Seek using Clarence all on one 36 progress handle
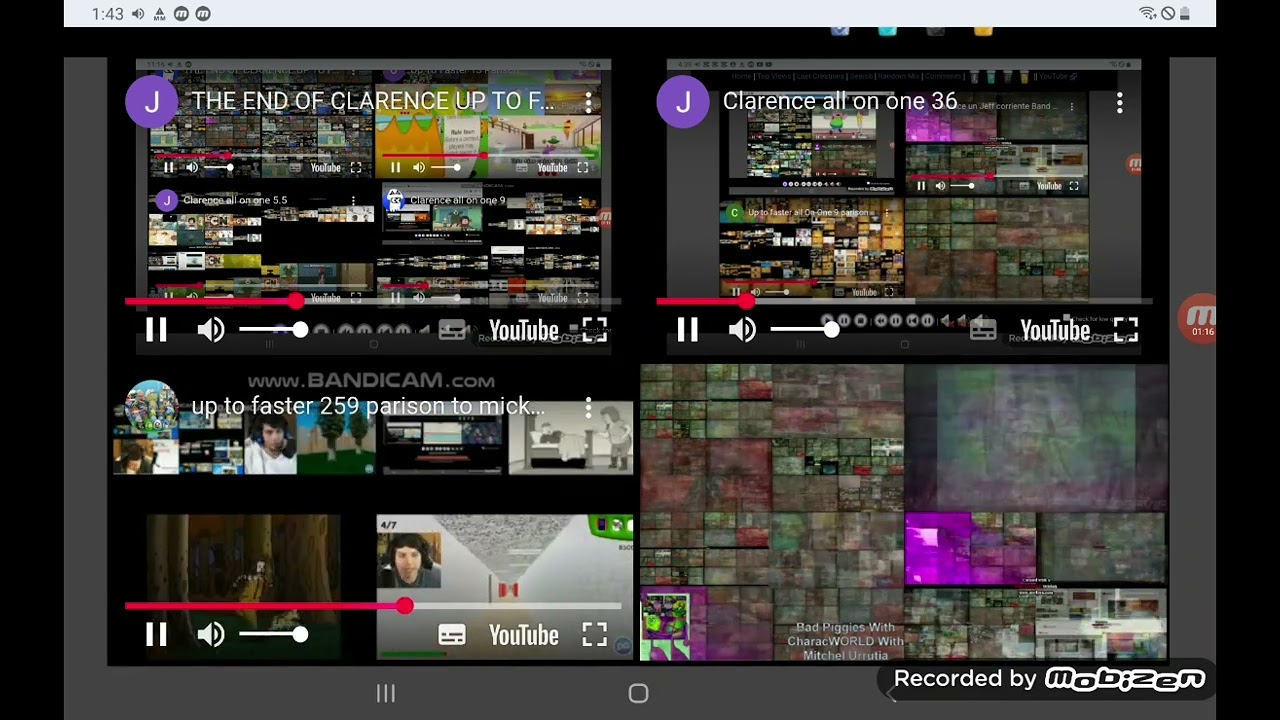 747,300
